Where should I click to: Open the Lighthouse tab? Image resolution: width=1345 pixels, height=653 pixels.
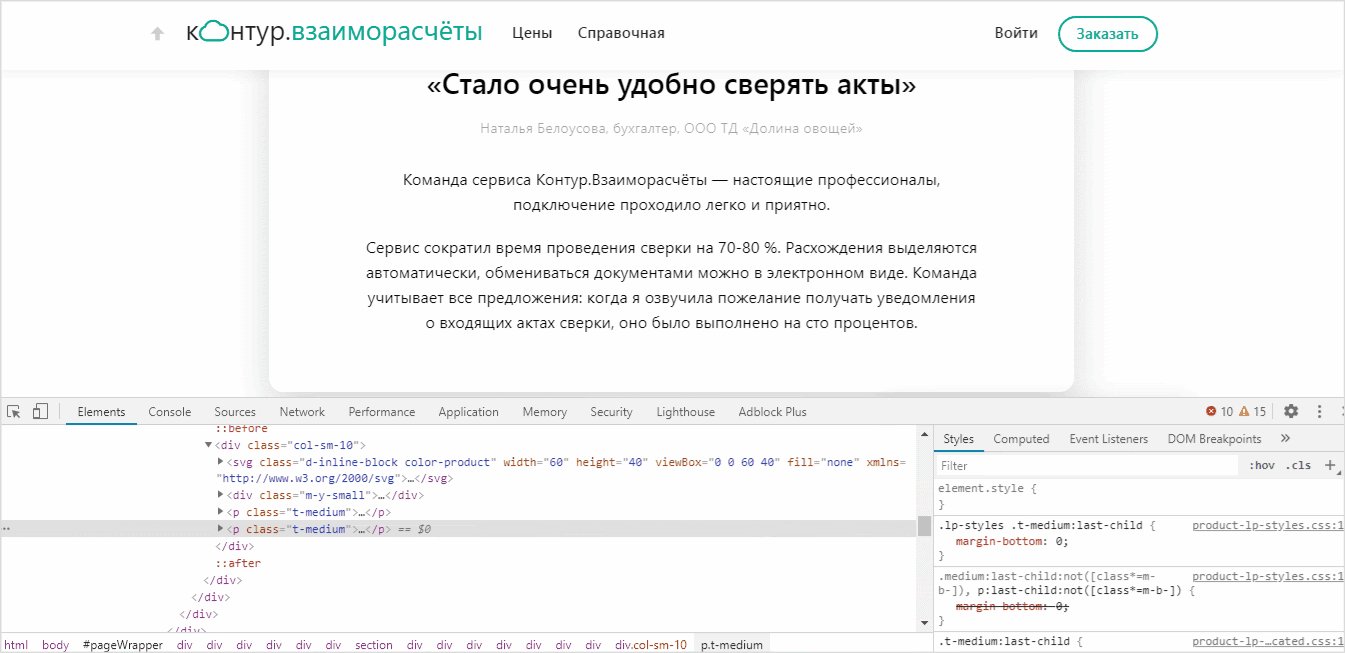point(685,411)
